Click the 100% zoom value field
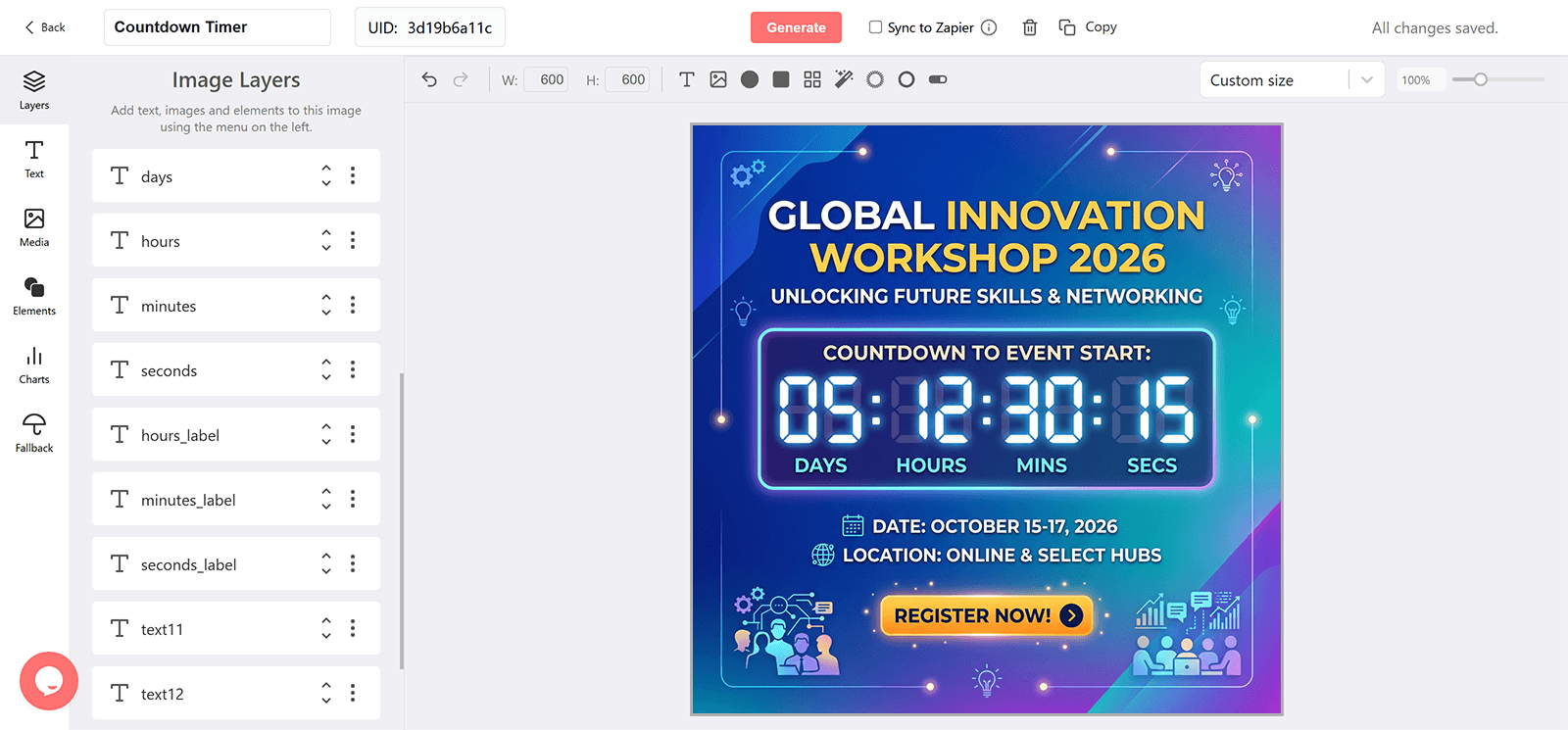 pos(1419,80)
